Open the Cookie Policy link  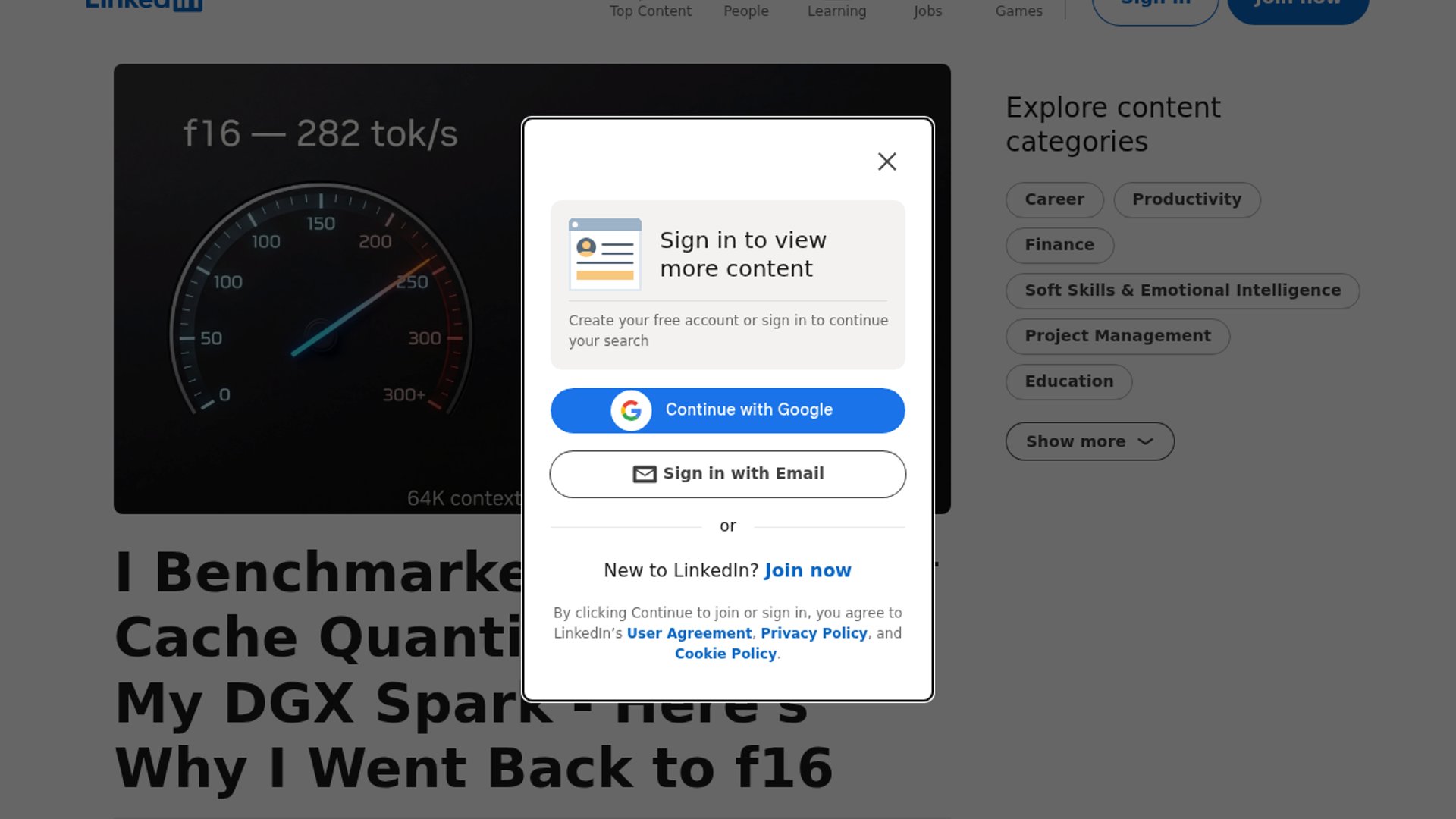pos(726,654)
